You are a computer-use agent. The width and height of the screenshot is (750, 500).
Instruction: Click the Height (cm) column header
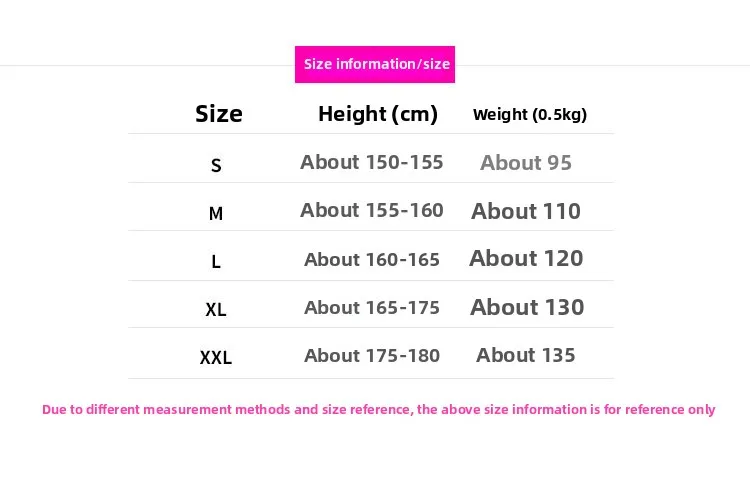pyautogui.click(x=378, y=114)
